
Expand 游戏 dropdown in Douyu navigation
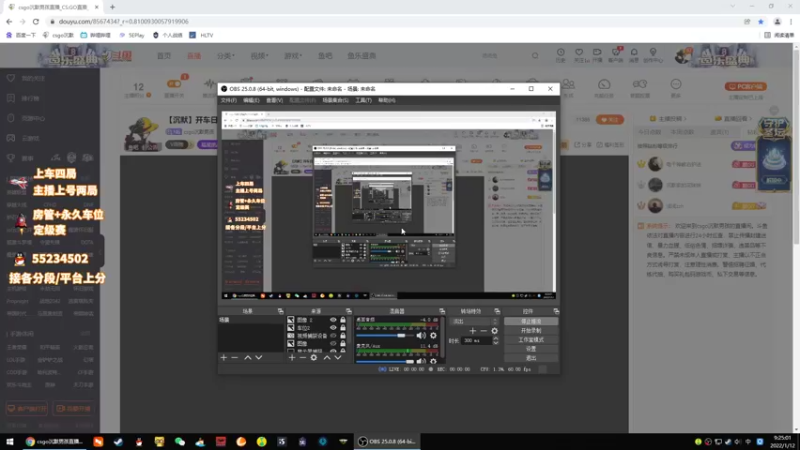[293, 56]
